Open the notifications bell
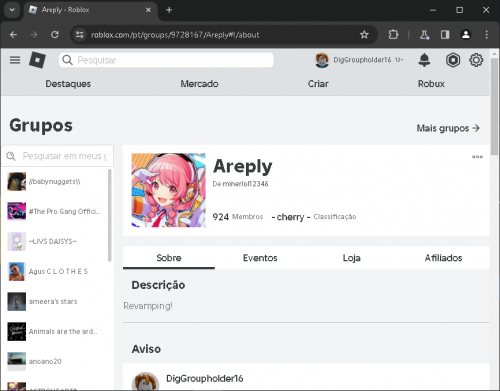Viewport: 500px width, 391px height. pyautogui.click(x=424, y=60)
